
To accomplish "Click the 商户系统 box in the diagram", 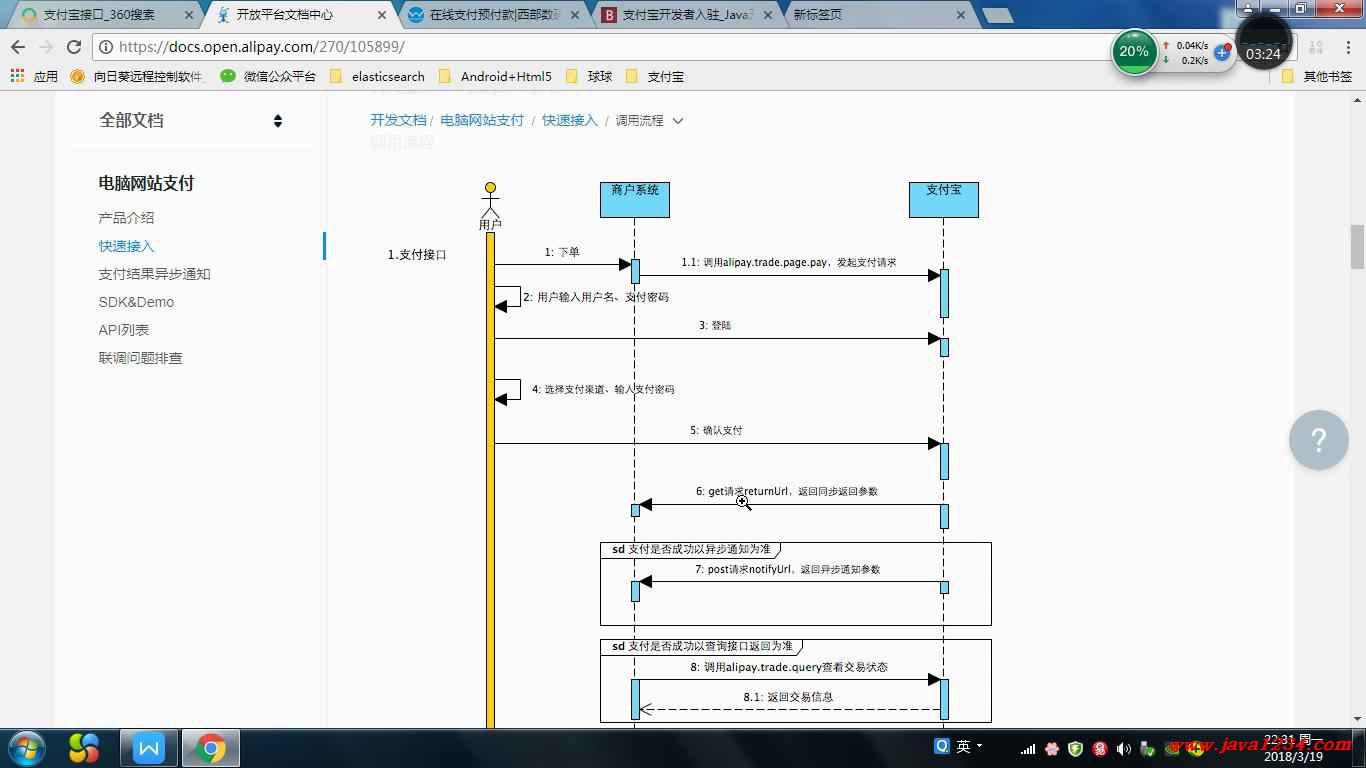I will [x=635, y=199].
